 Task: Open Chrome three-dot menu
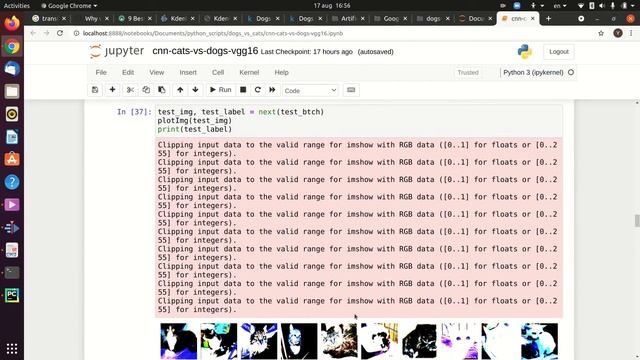(631, 33)
